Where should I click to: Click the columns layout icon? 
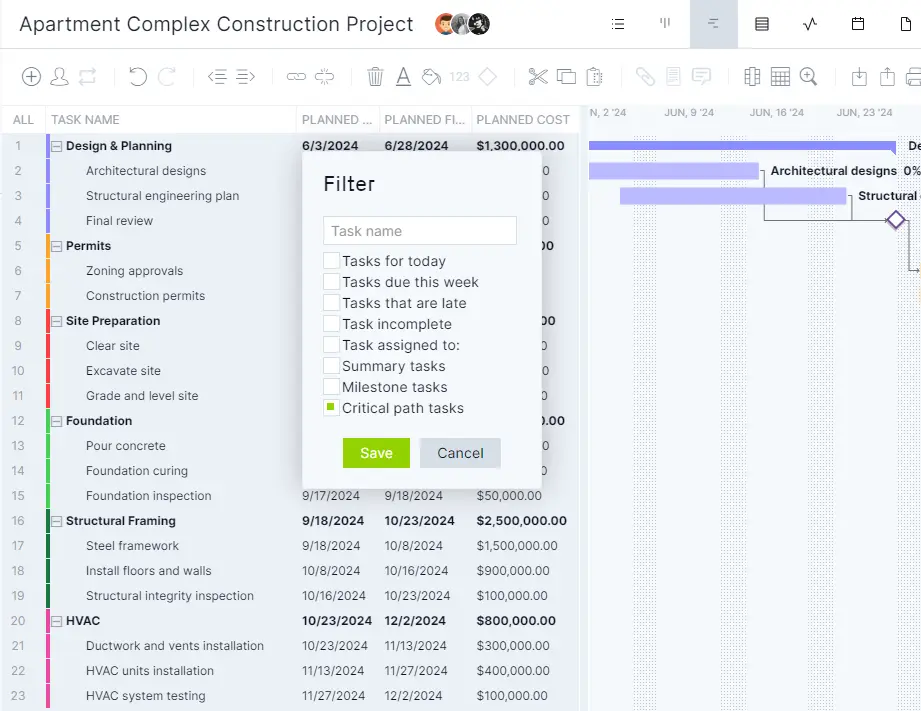tap(752, 77)
